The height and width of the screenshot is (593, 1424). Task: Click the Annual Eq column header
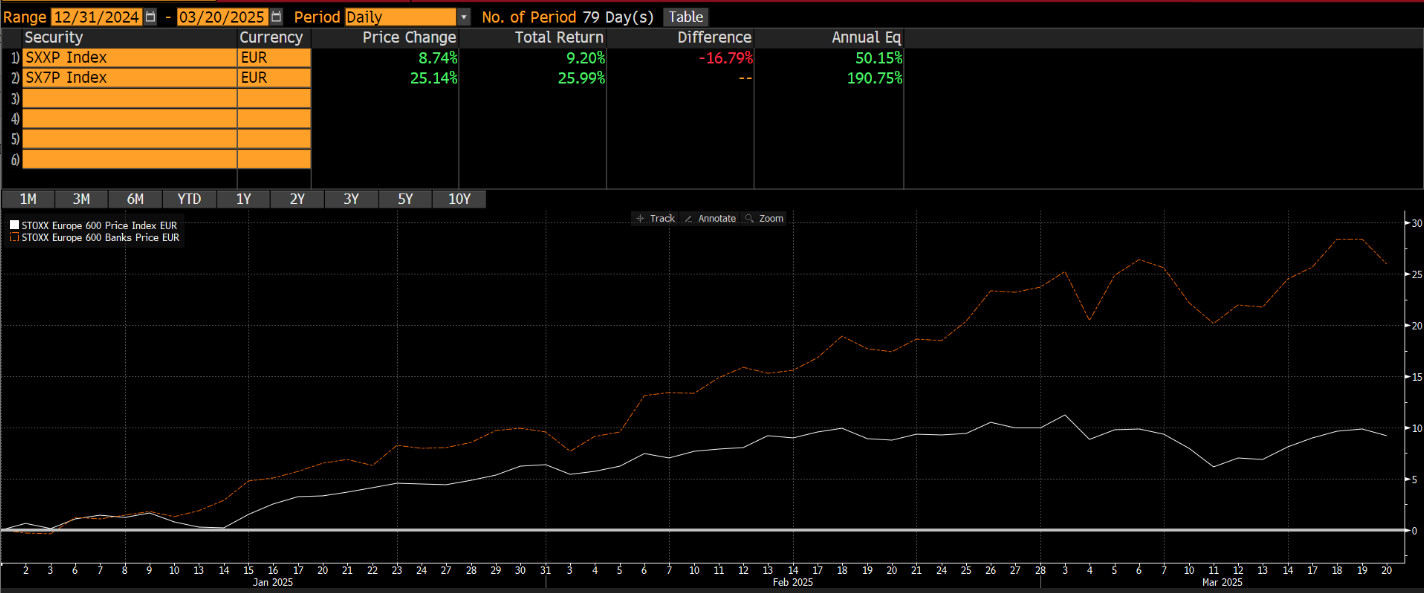point(866,38)
